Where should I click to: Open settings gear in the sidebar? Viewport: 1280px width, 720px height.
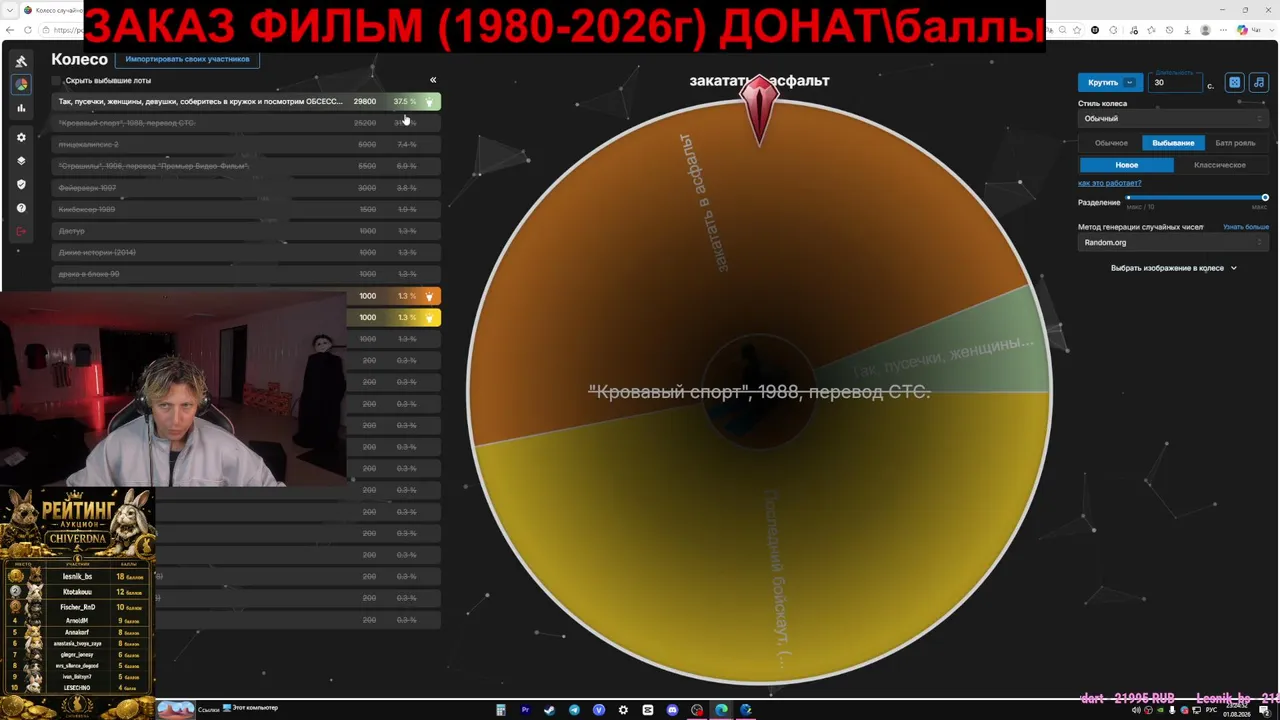pos(21,137)
